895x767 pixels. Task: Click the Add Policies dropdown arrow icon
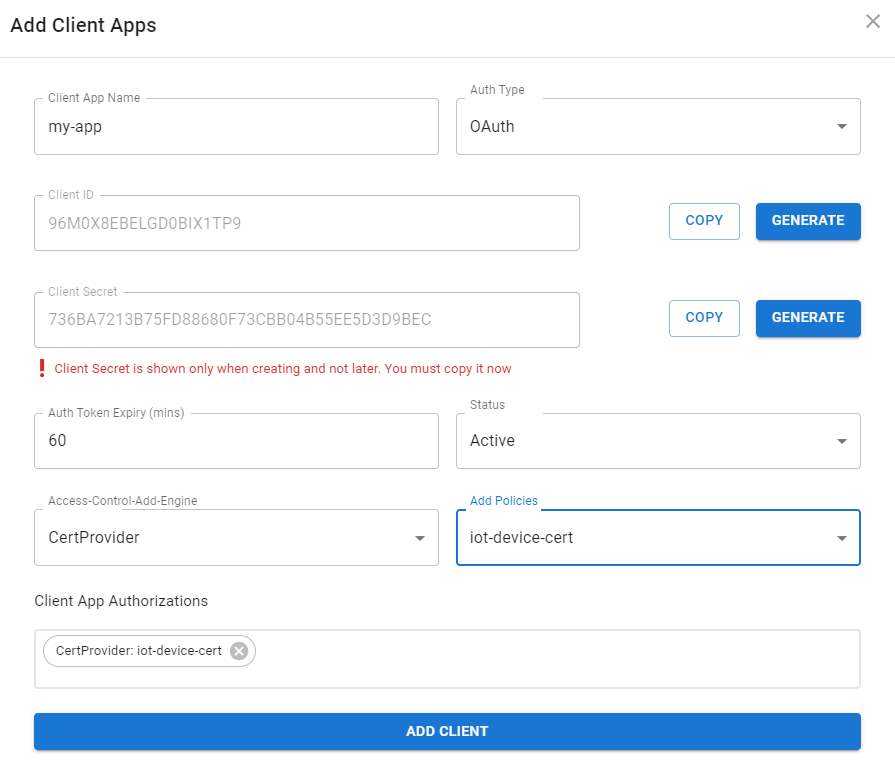(844, 538)
